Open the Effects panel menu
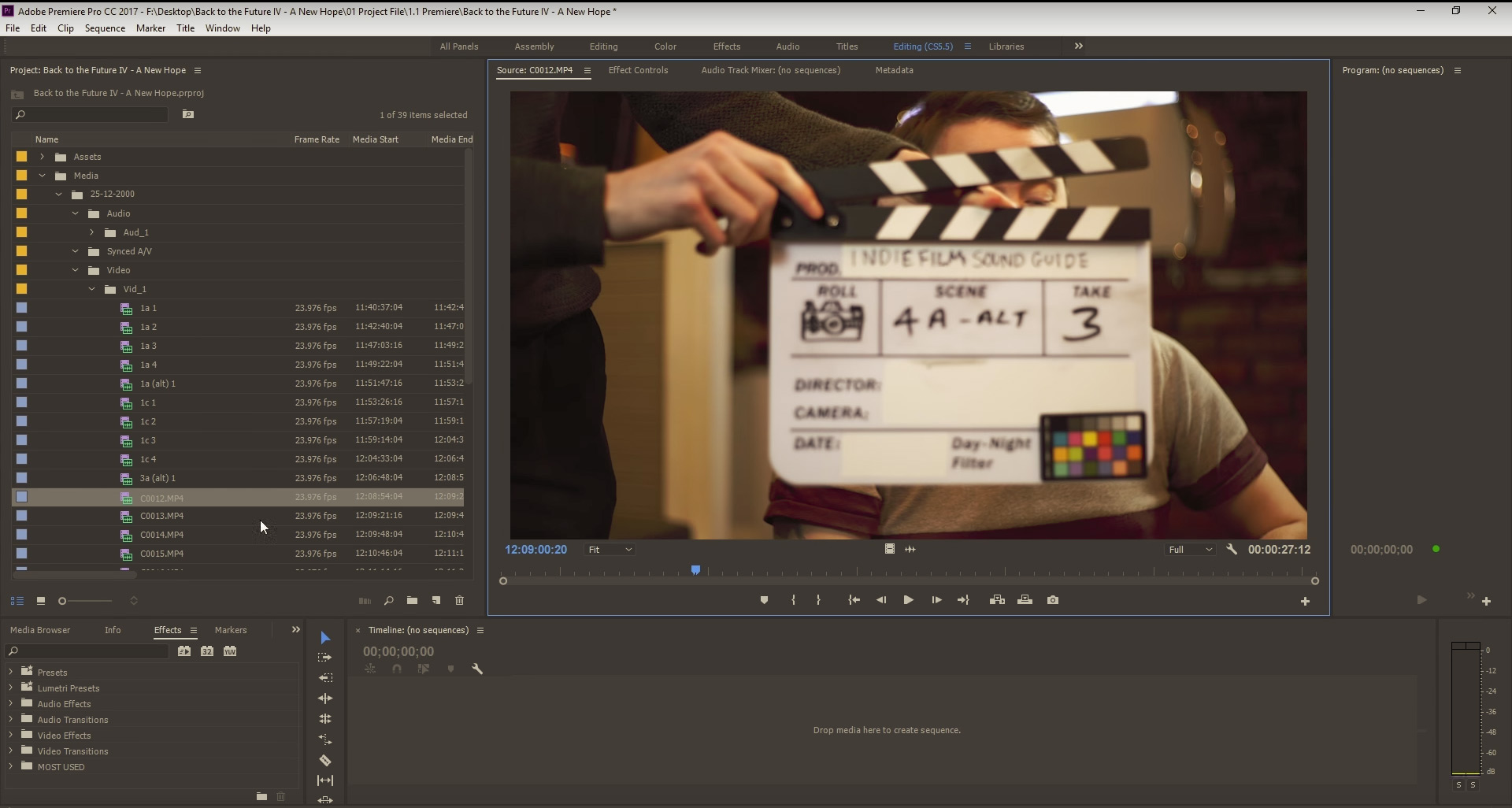Viewport: 1512px width, 808px height. point(194,630)
